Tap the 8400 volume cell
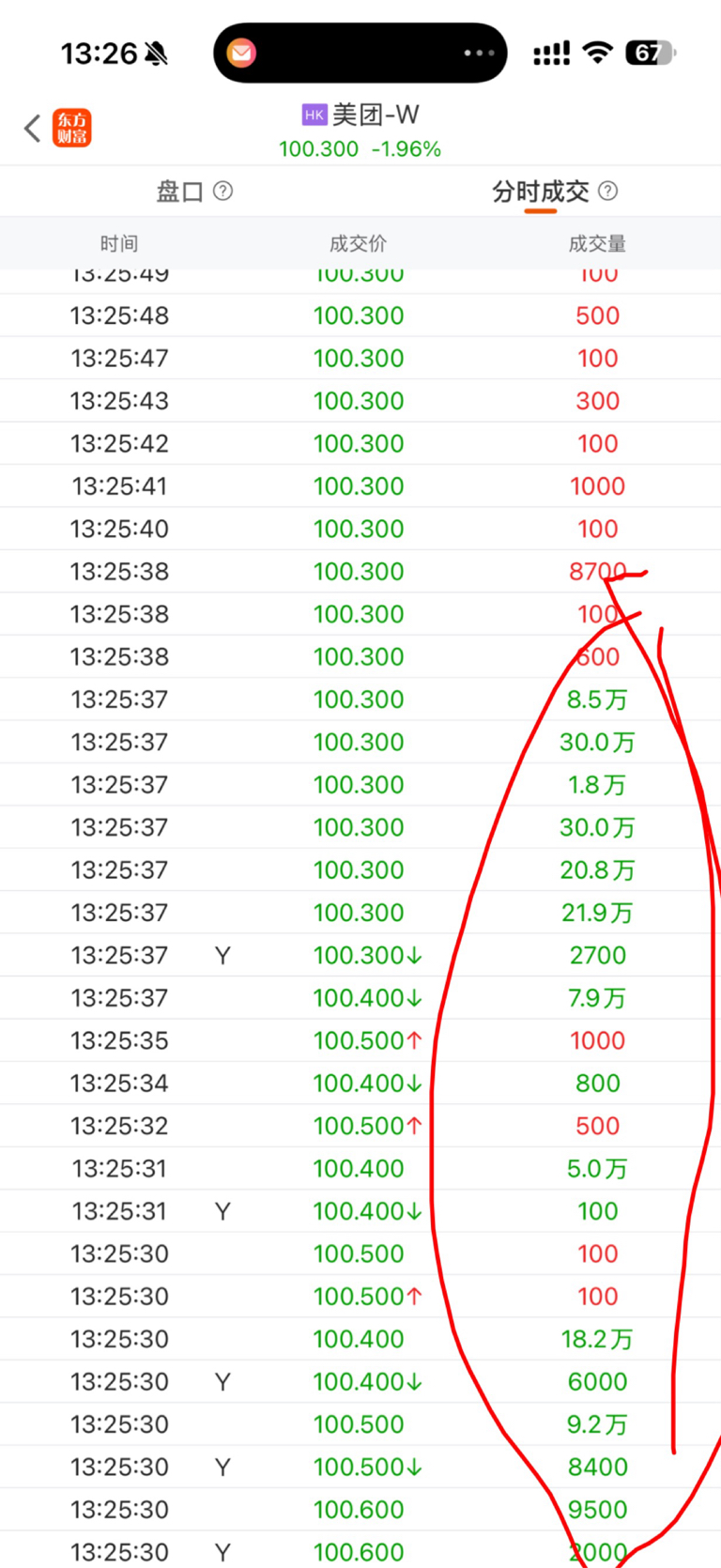Image resolution: width=721 pixels, height=1568 pixels. click(597, 1468)
